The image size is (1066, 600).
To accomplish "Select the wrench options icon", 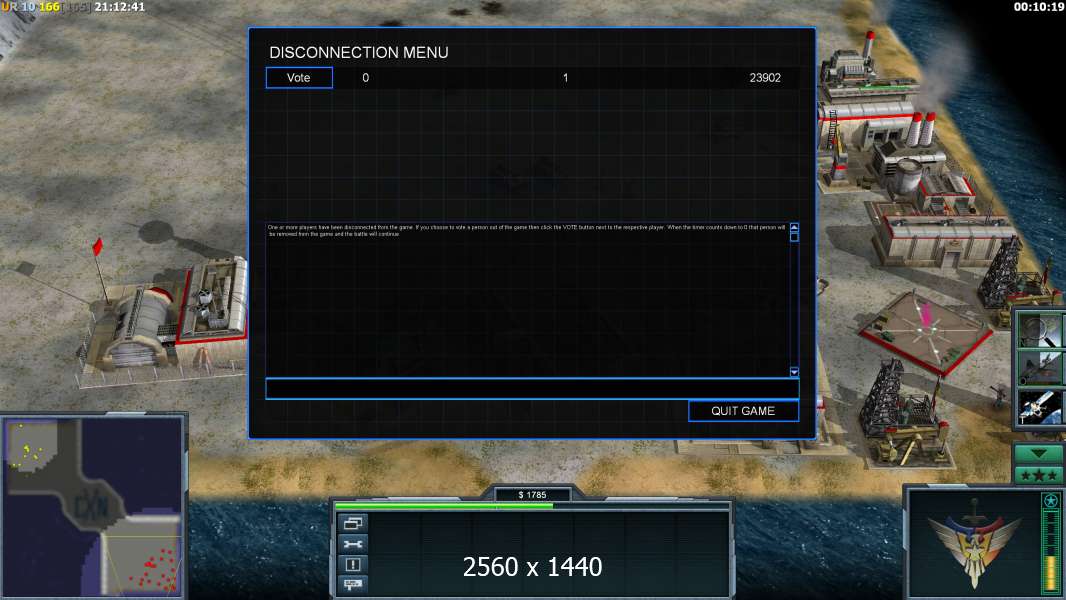I will click(x=353, y=544).
